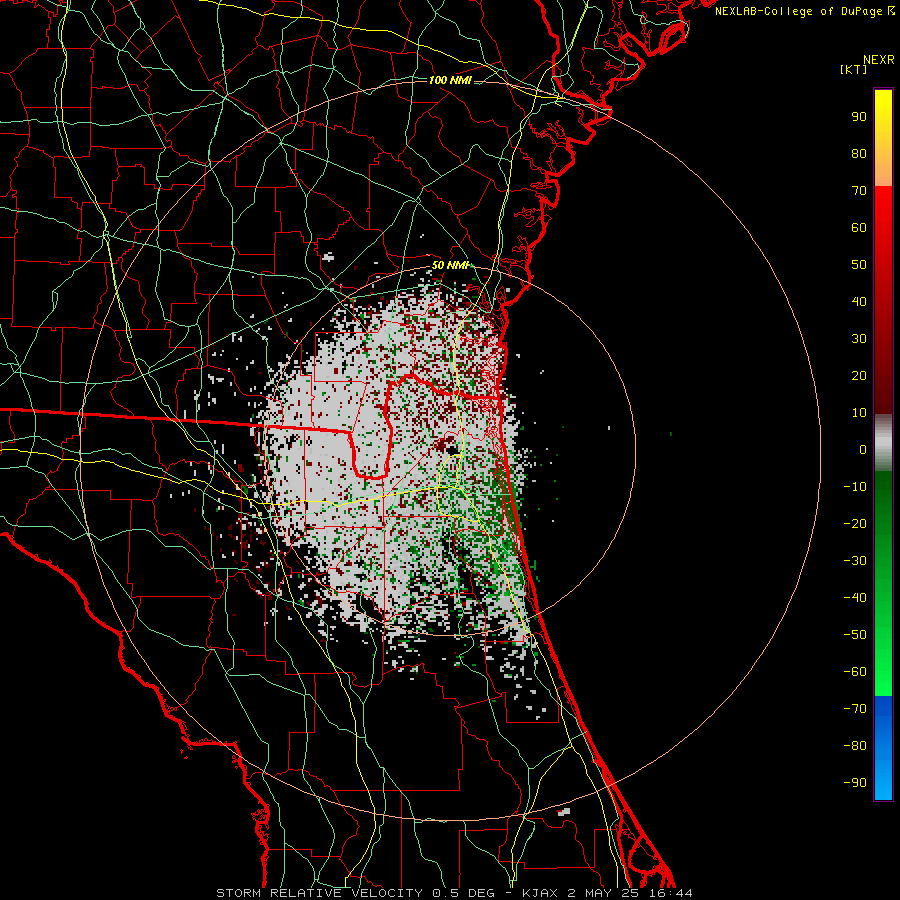Click the 10 value on the velocity scale
This screenshot has height=900, width=900.
[x=859, y=413]
